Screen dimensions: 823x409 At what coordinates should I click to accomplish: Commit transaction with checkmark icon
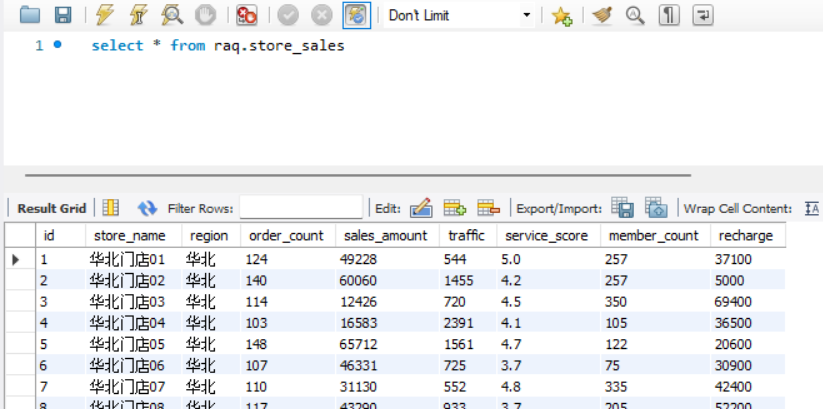point(288,15)
